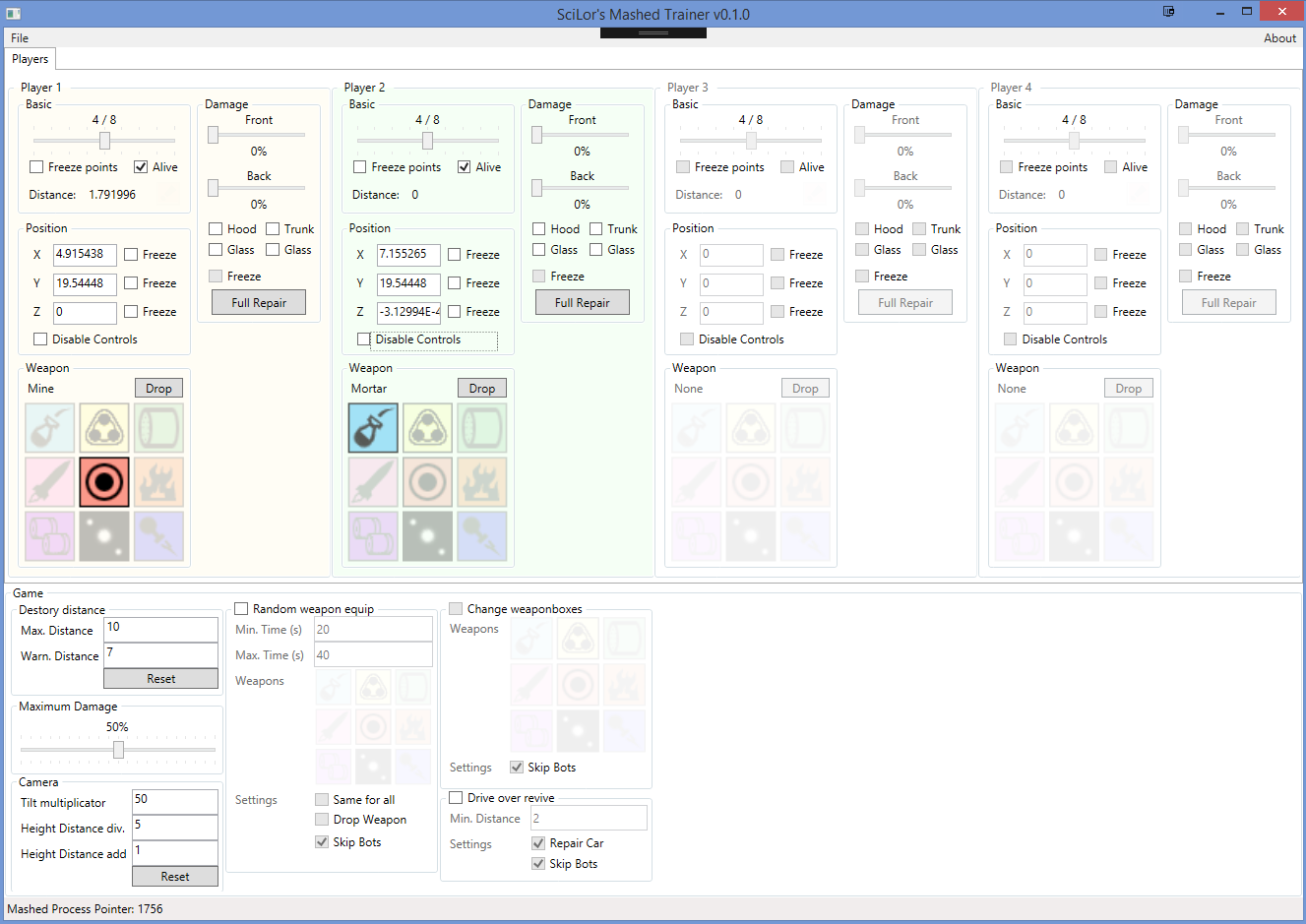Click mortar icon in Random weapon equip grid
This screenshot has height=924, width=1306.
(334, 686)
